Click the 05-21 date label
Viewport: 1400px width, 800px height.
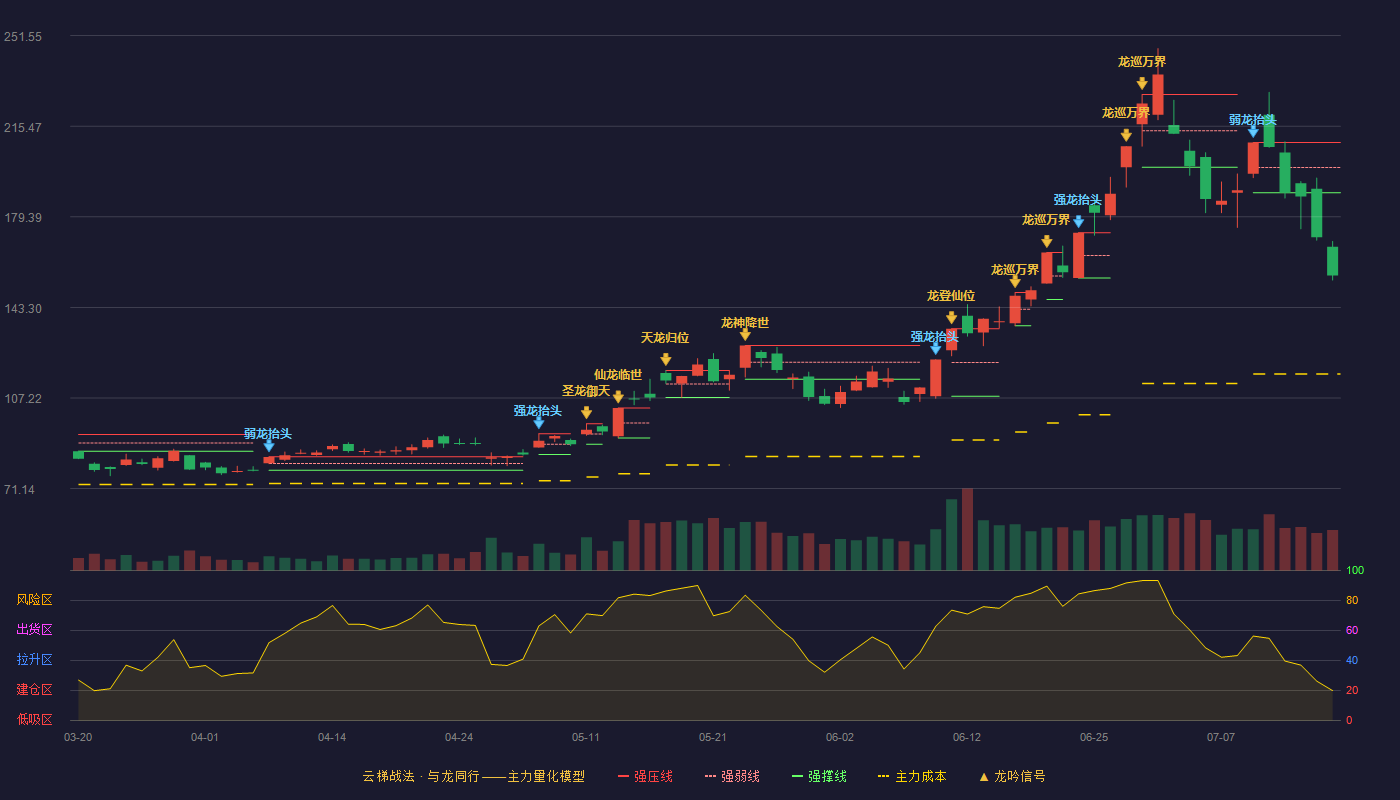pyautogui.click(x=713, y=737)
